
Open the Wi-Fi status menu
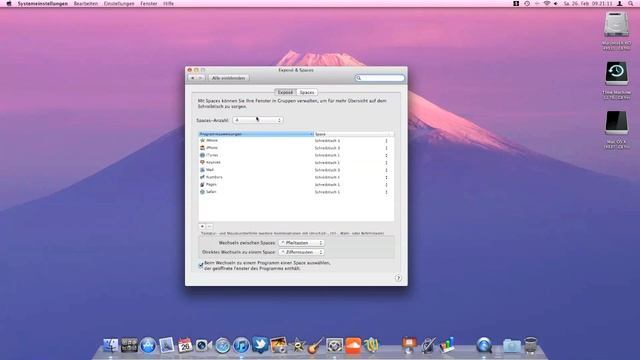547,3
